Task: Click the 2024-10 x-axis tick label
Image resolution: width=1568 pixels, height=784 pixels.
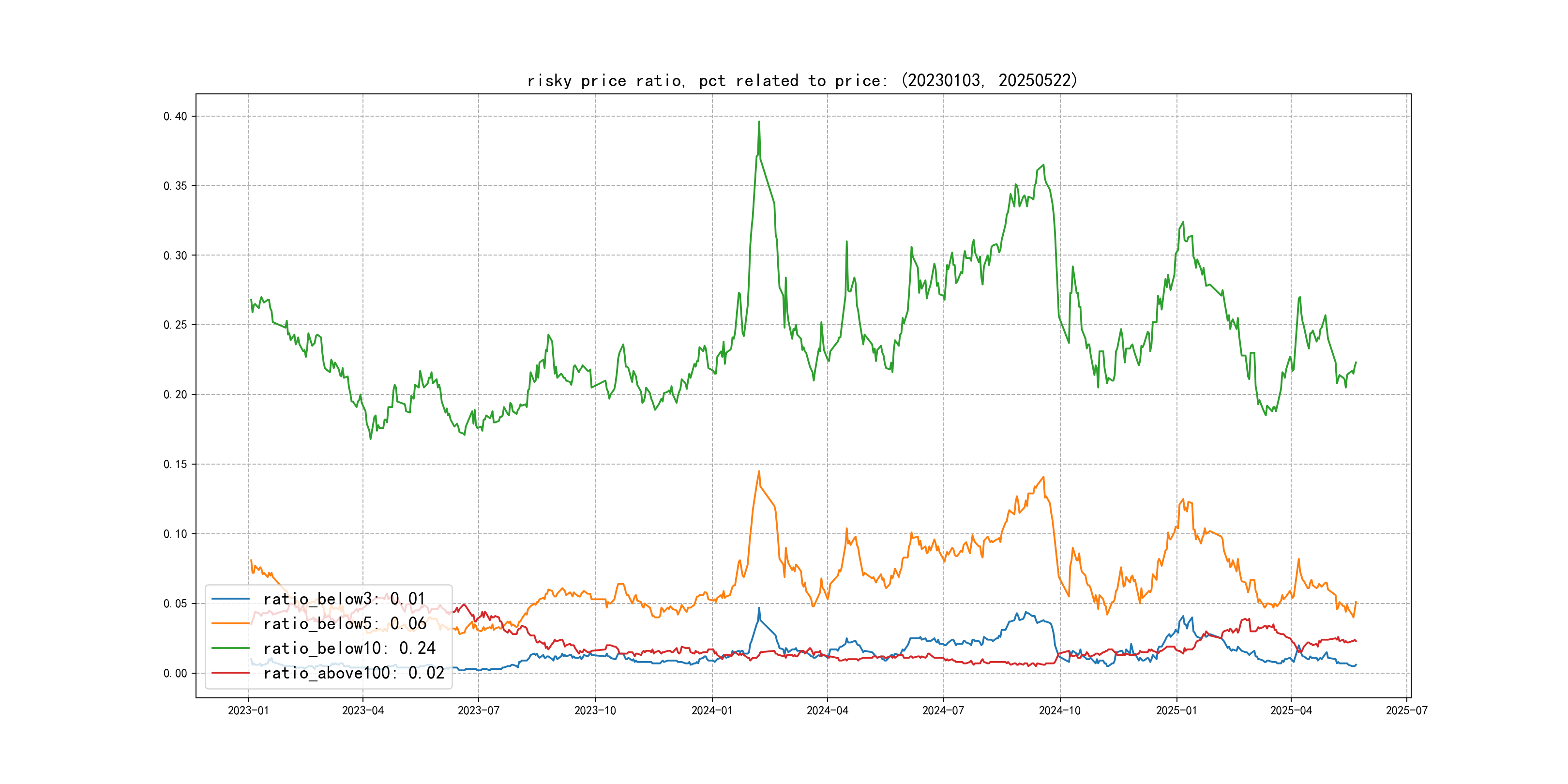Action: pyautogui.click(x=1060, y=710)
